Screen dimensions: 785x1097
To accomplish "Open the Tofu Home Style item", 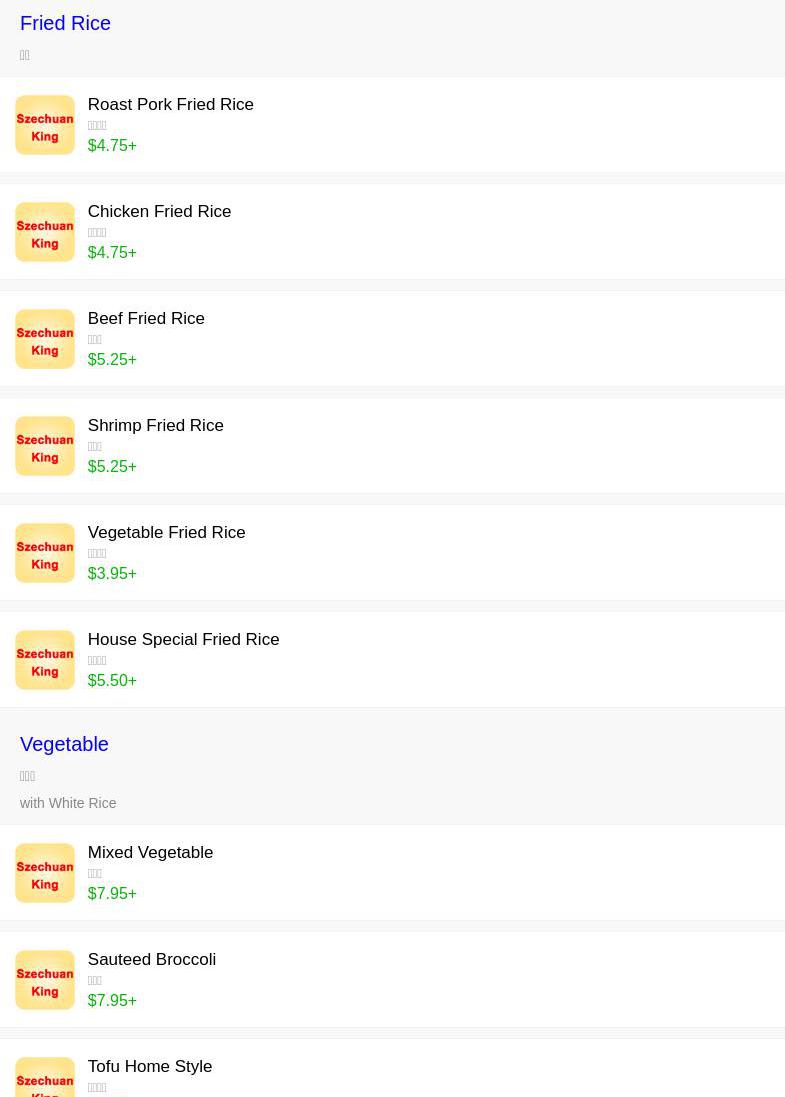I will [150, 1066].
